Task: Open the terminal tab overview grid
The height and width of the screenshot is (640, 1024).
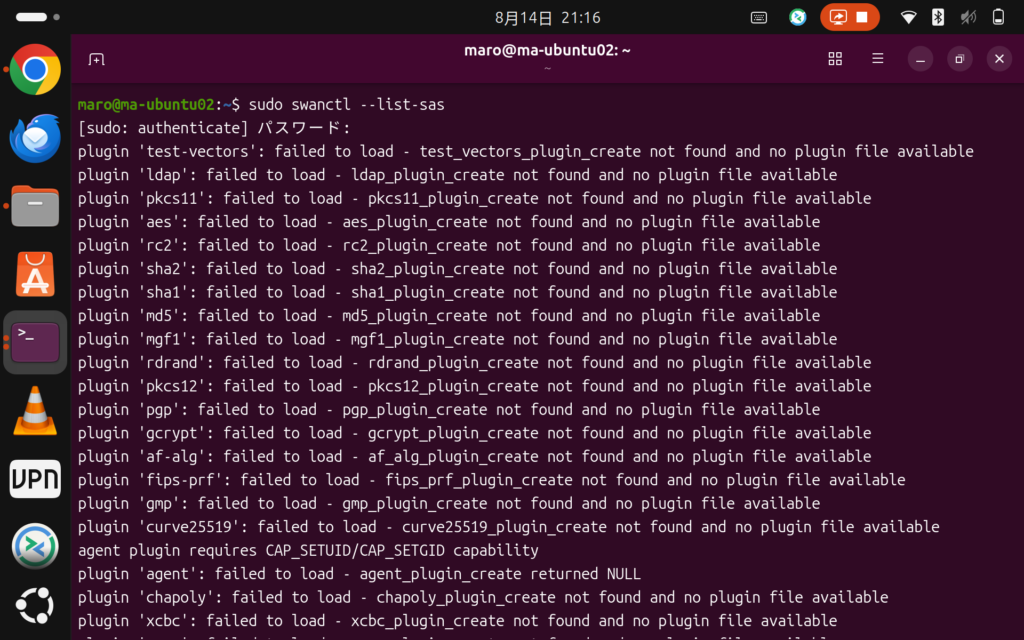Action: [835, 59]
